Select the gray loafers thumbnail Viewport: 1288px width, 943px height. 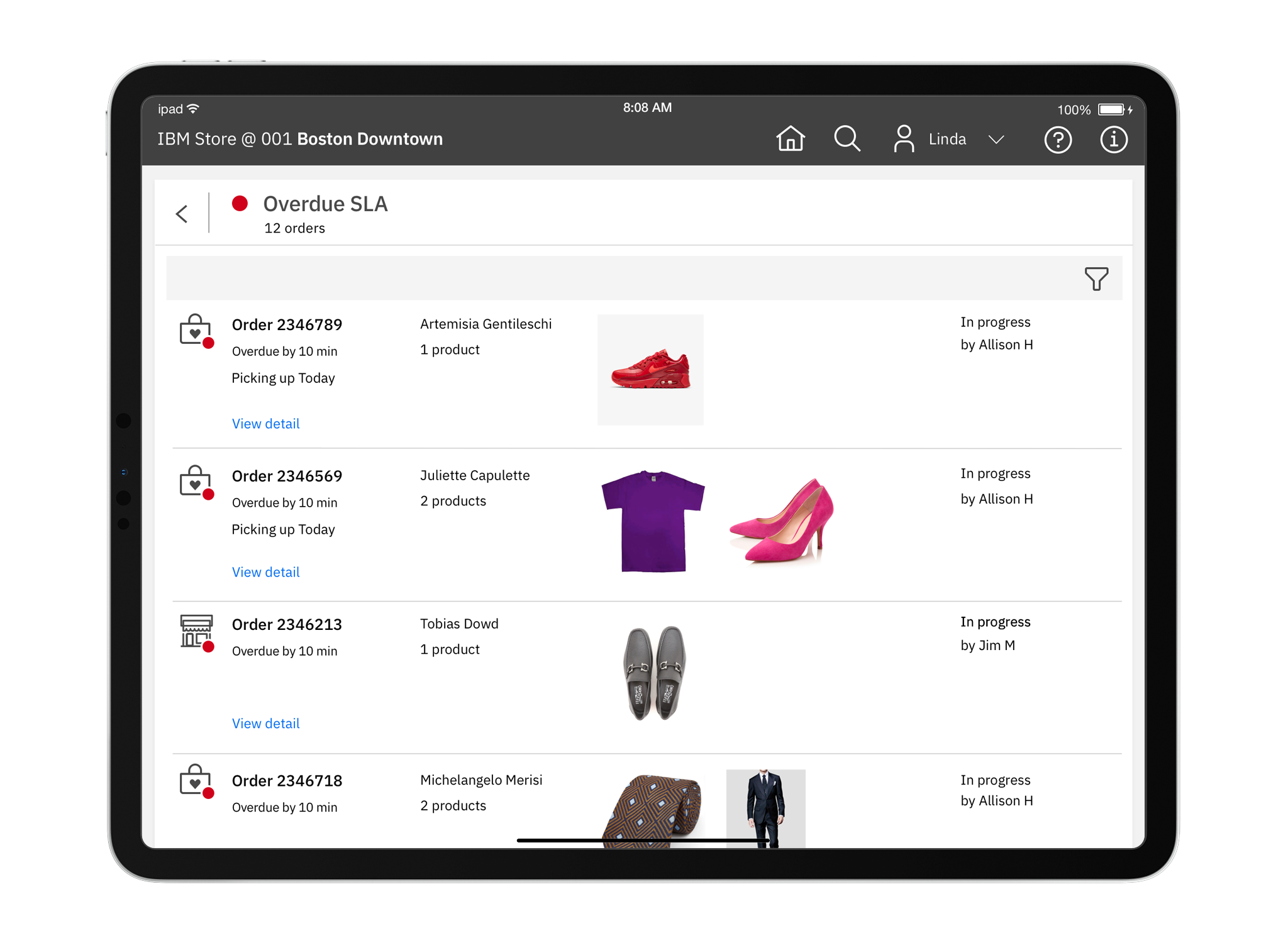point(654,673)
